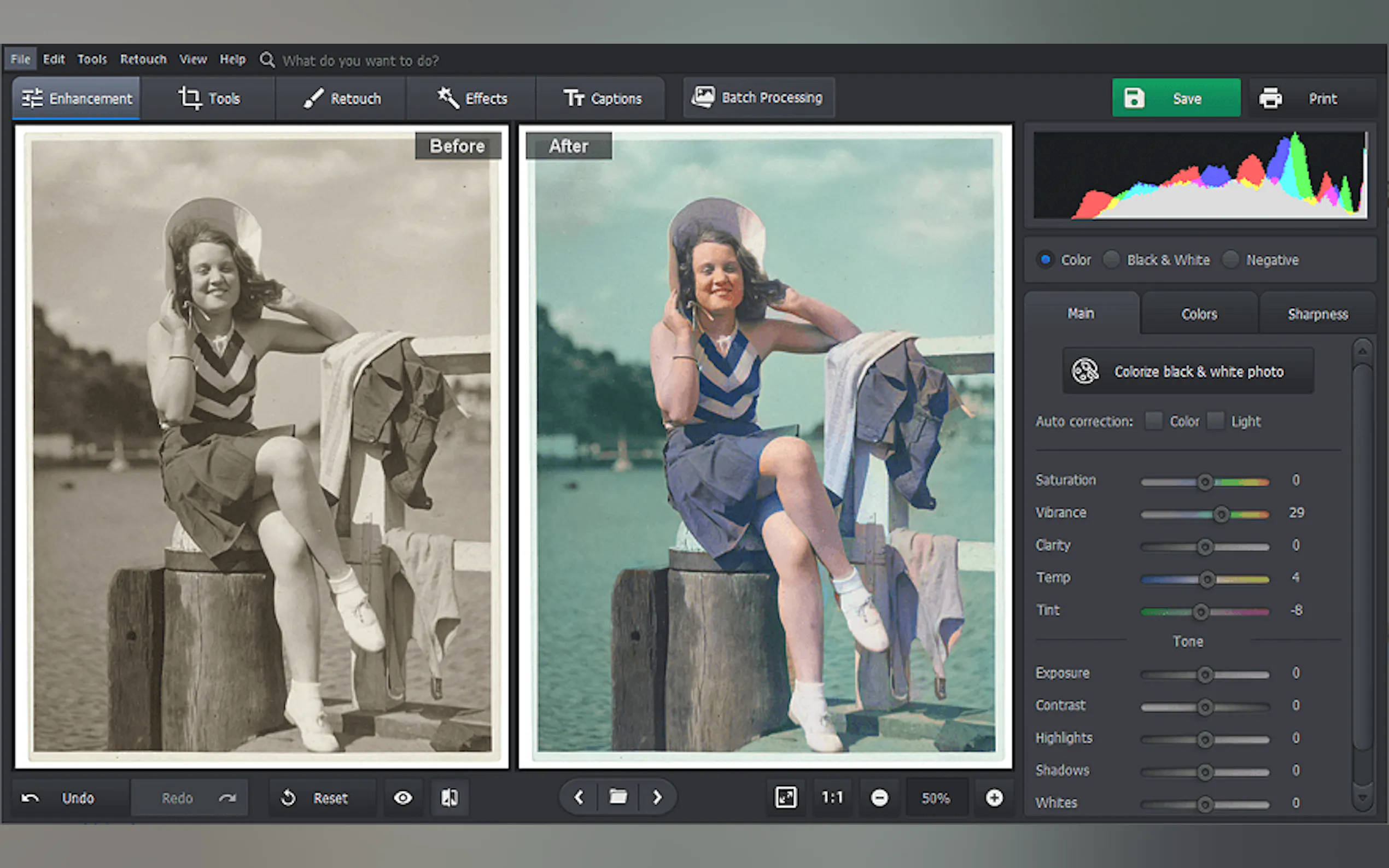Click the settings panel scroll down arrow
The image size is (1389, 868).
click(1363, 798)
